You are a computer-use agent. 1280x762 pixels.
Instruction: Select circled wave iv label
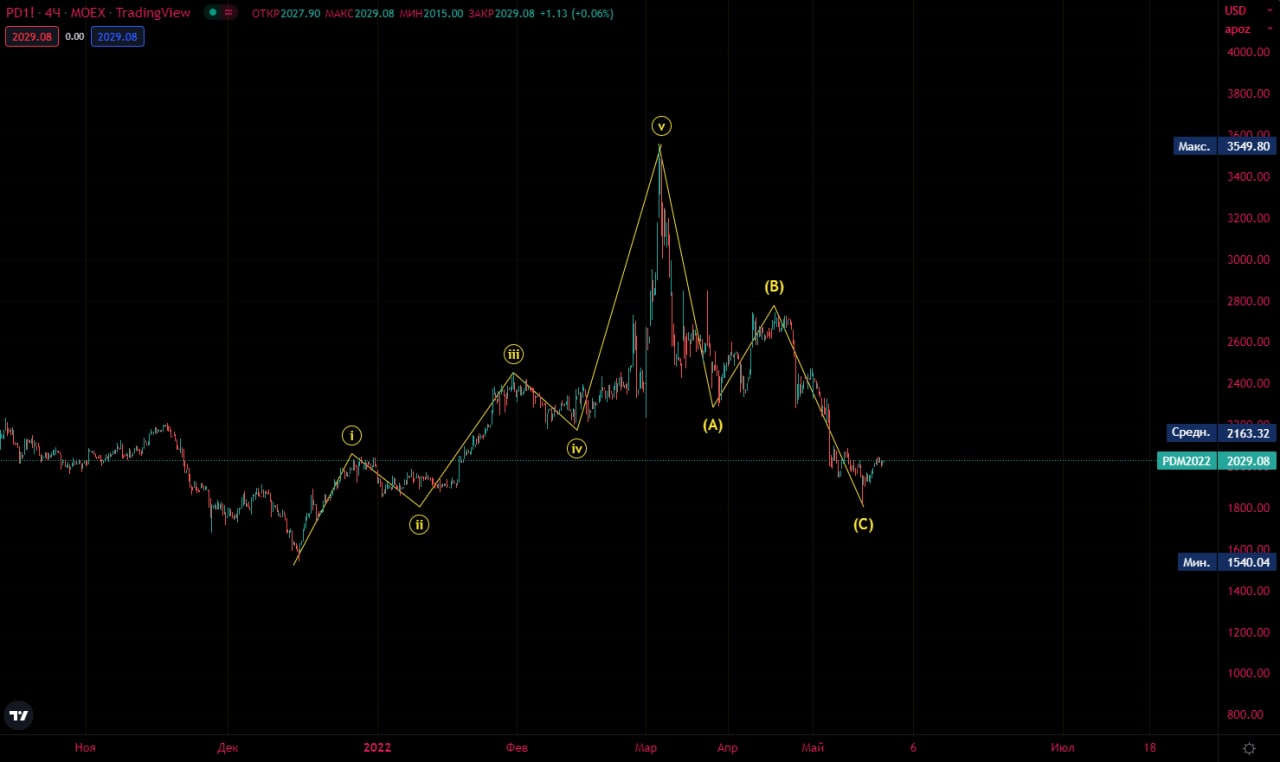[x=577, y=449]
